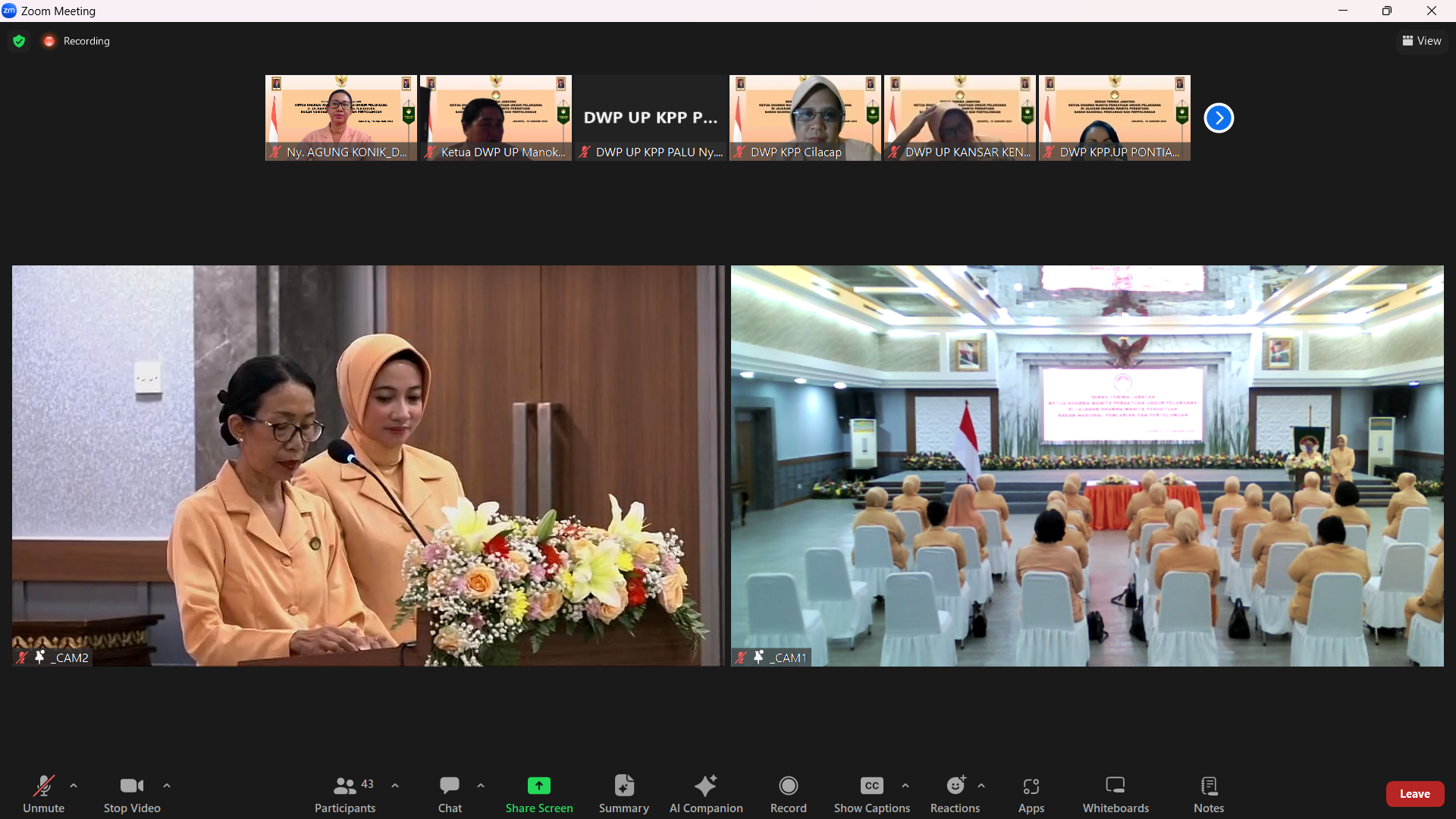Select the DWP KPP Cilacap video thumbnail
Viewport: 1456px width, 819px height.
point(805,118)
